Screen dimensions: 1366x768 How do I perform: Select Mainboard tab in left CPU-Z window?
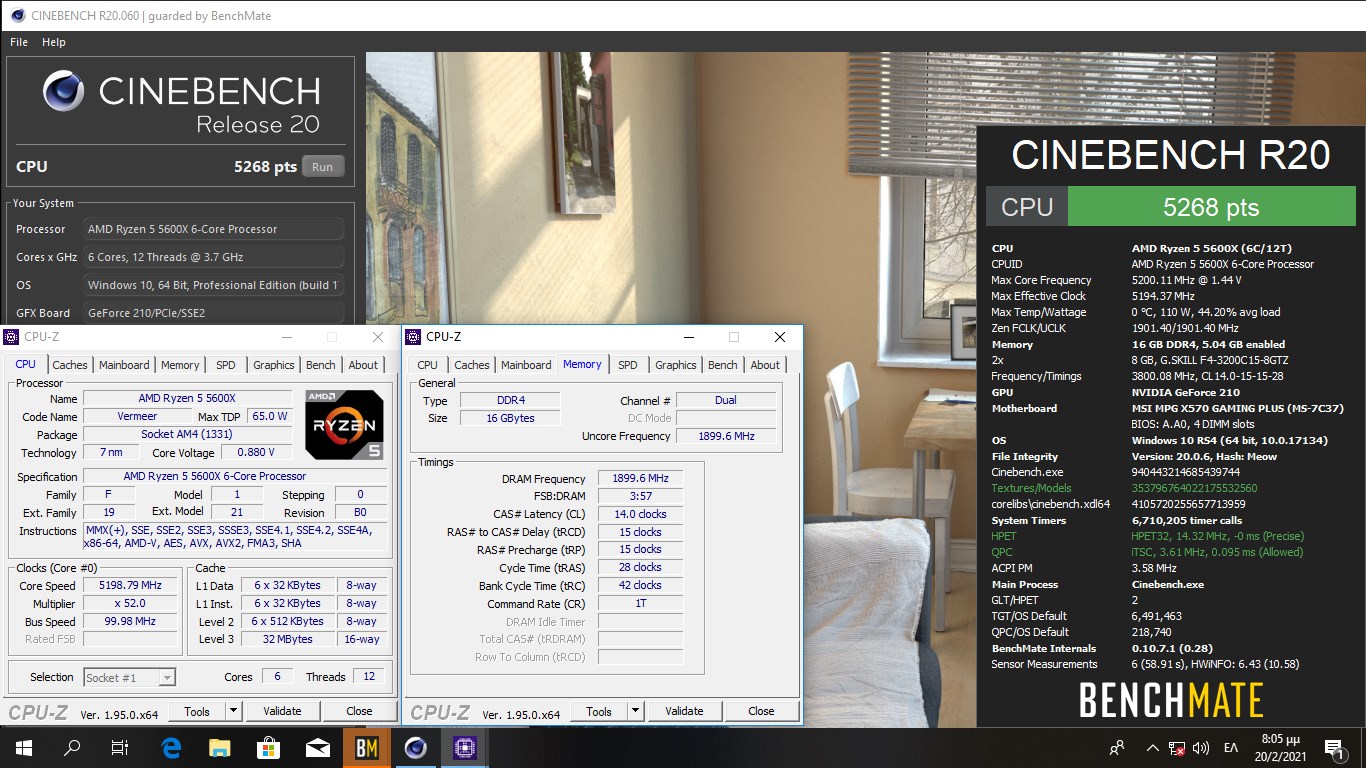[124, 365]
